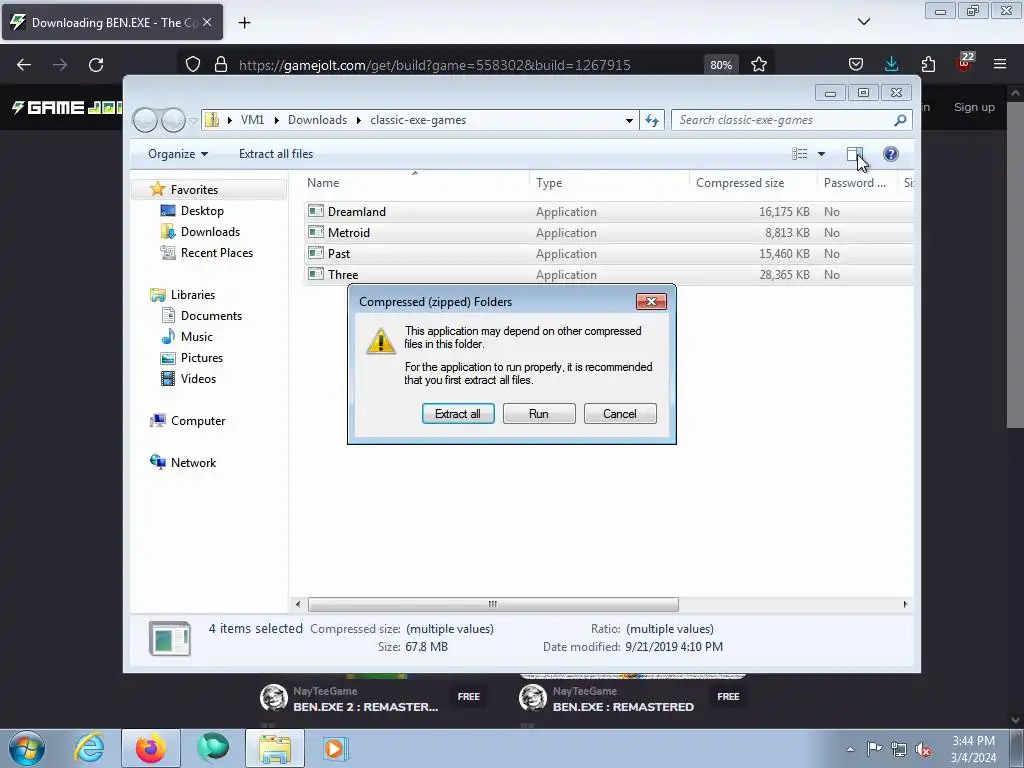
Task: Click Run in the zipped folders dialog
Action: 539,413
